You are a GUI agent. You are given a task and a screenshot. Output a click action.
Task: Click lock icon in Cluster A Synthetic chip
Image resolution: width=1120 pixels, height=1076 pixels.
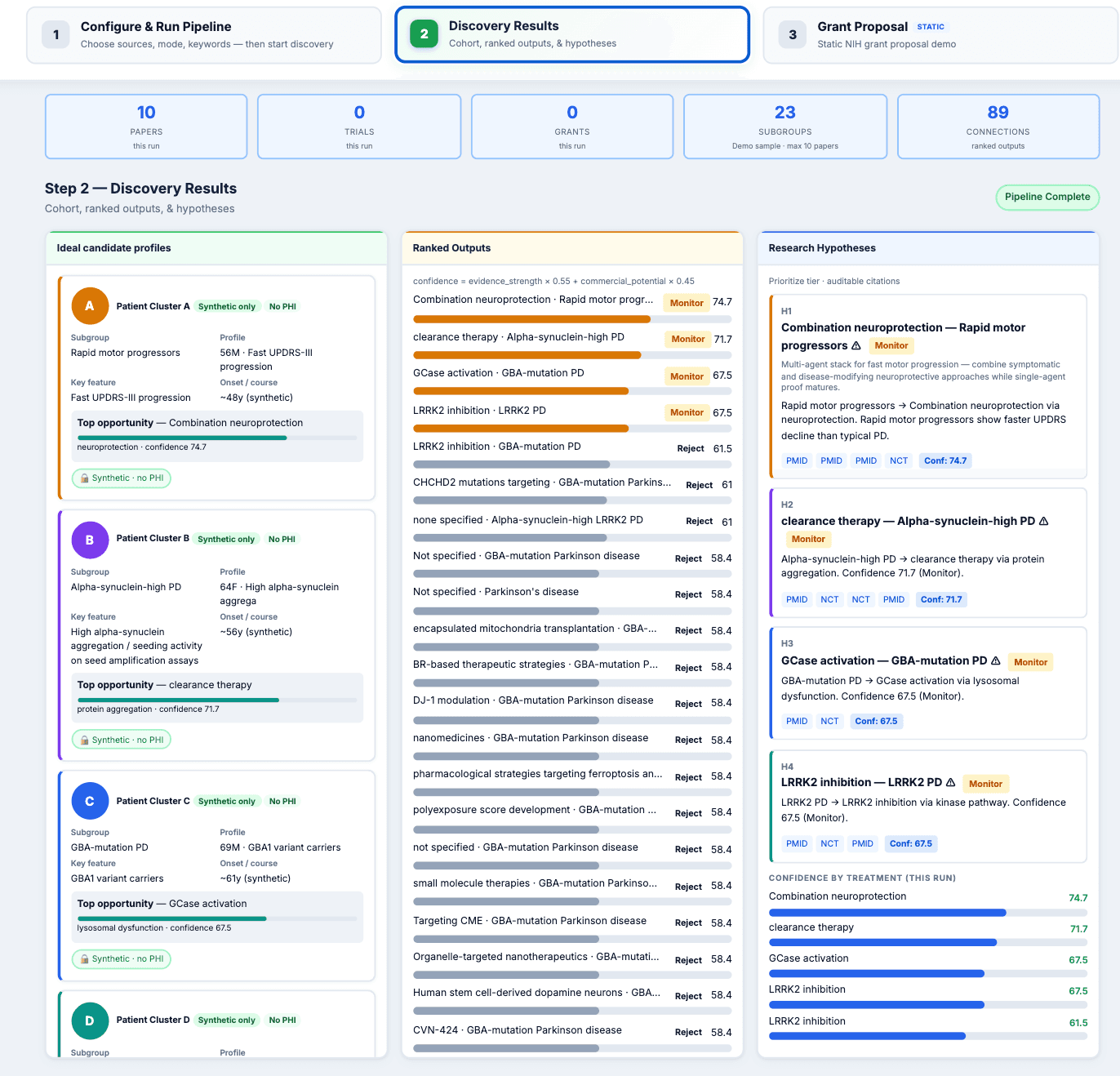tap(84, 478)
